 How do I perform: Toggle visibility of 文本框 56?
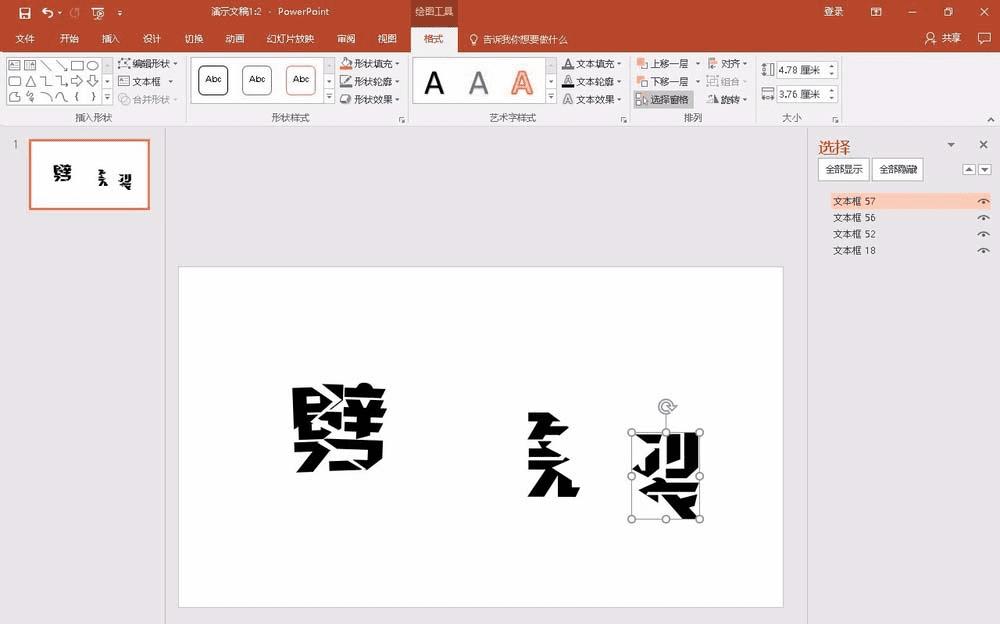[x=983, y=218]
